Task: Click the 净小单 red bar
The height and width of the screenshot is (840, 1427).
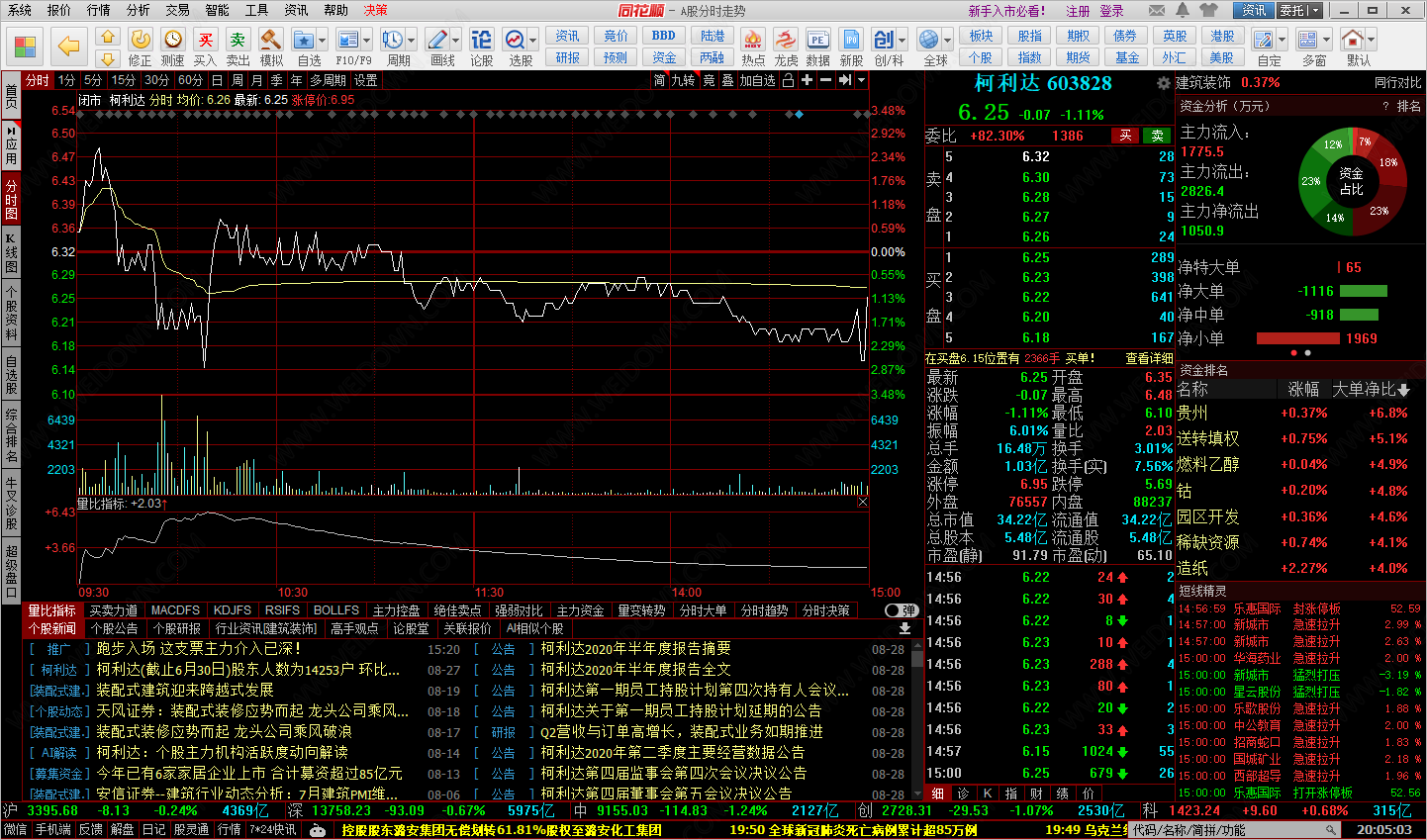Action: coord(1297,338)
